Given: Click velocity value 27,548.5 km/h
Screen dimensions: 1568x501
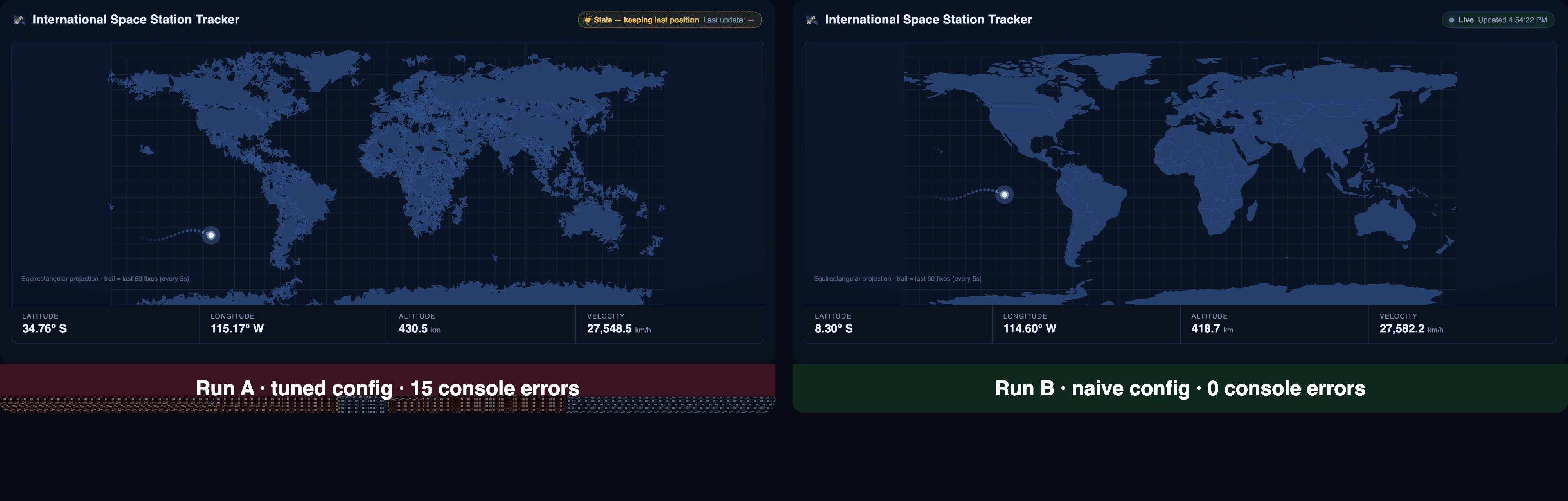Looking at the screenshot, I should pos(619,329).
